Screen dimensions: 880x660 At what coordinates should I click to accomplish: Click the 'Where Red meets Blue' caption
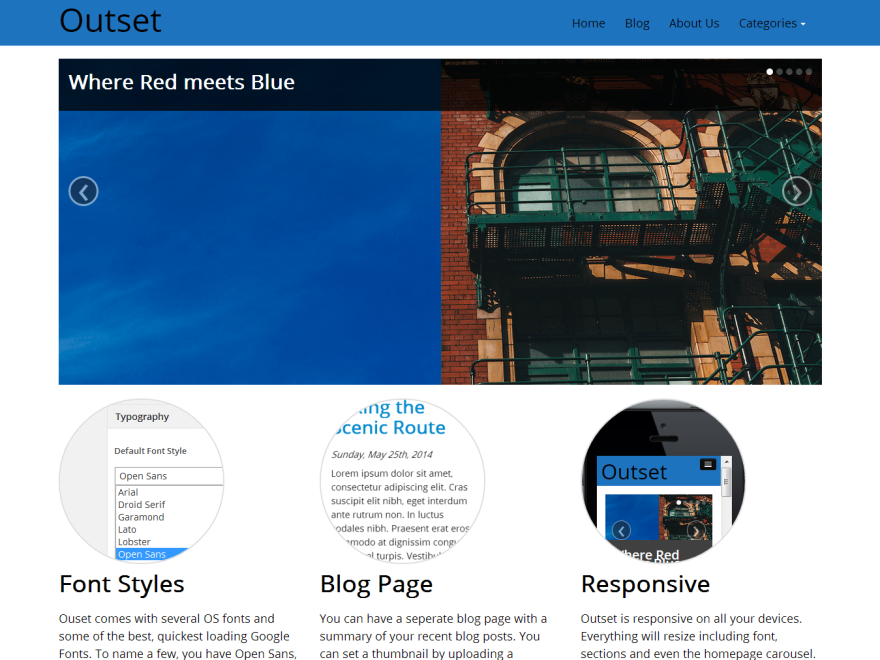click(x=181, y=82)
